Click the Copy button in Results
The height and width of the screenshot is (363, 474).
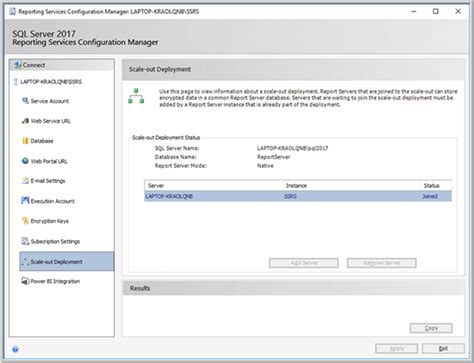[x=431, y=328]
